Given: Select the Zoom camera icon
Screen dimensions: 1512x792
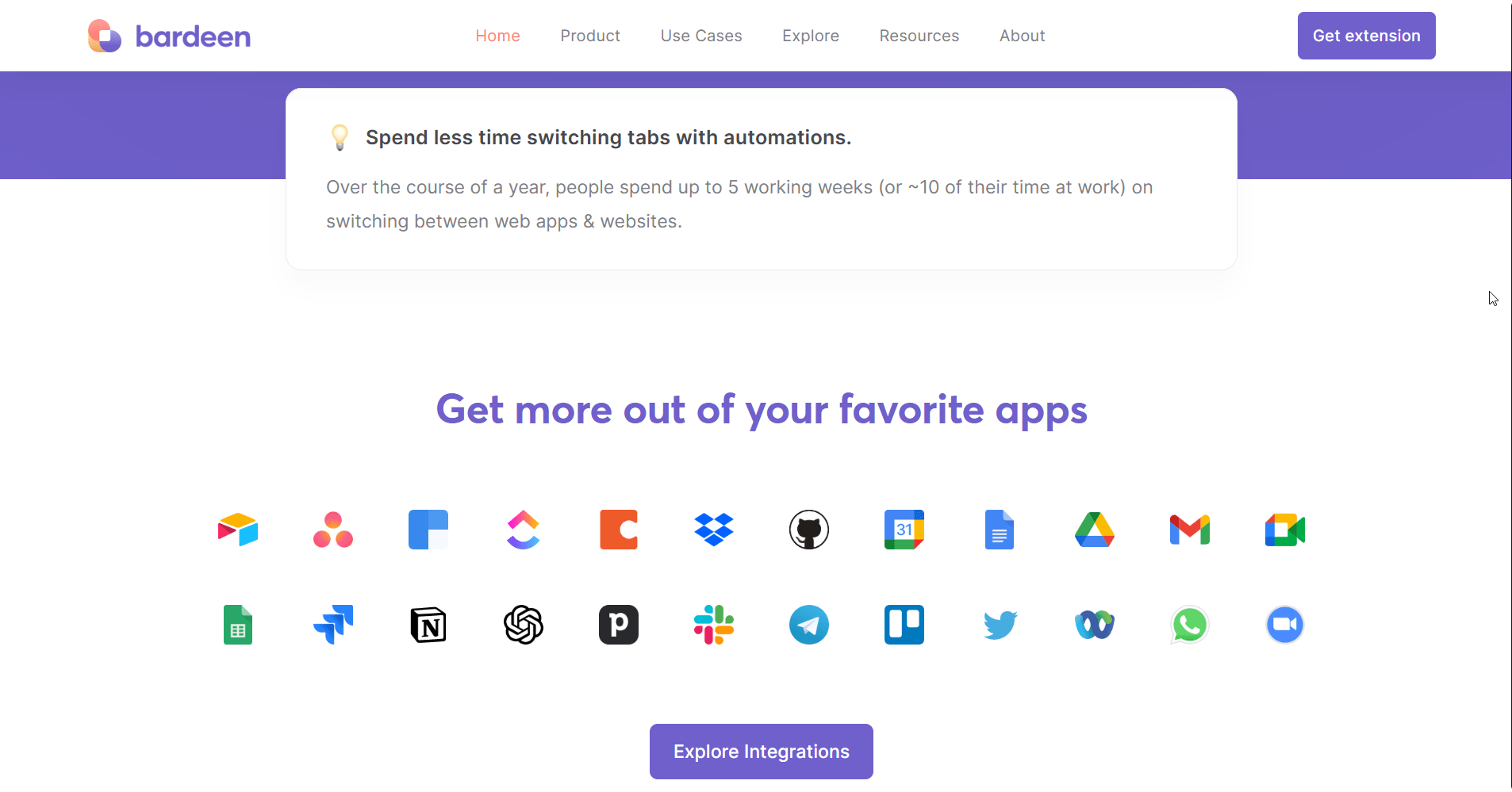Looking at the screenshot, I should tap(1285, 625).
